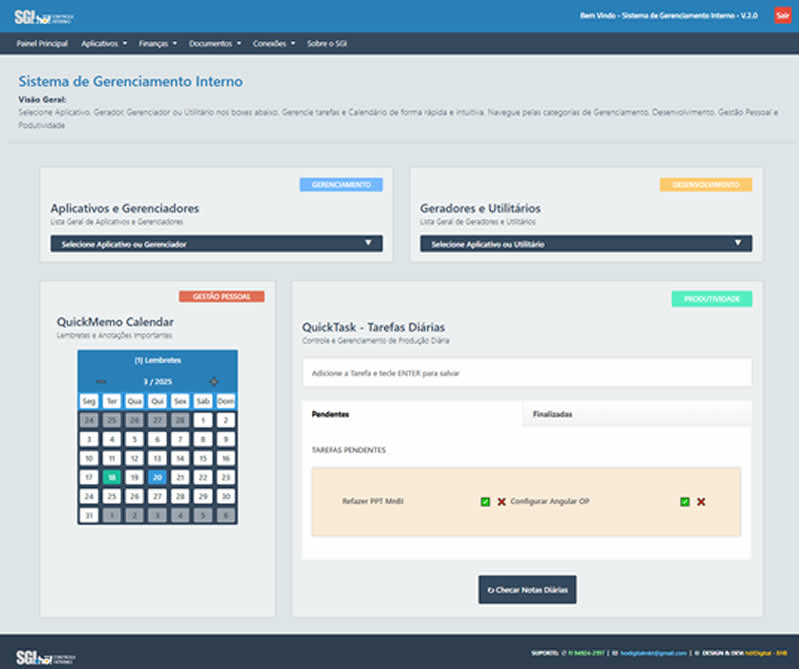The height and width of the screenshot is (669, 799).
Task: Delete the 'Refazer PPT MnBI' task with red X
Action: pos(501,501)
